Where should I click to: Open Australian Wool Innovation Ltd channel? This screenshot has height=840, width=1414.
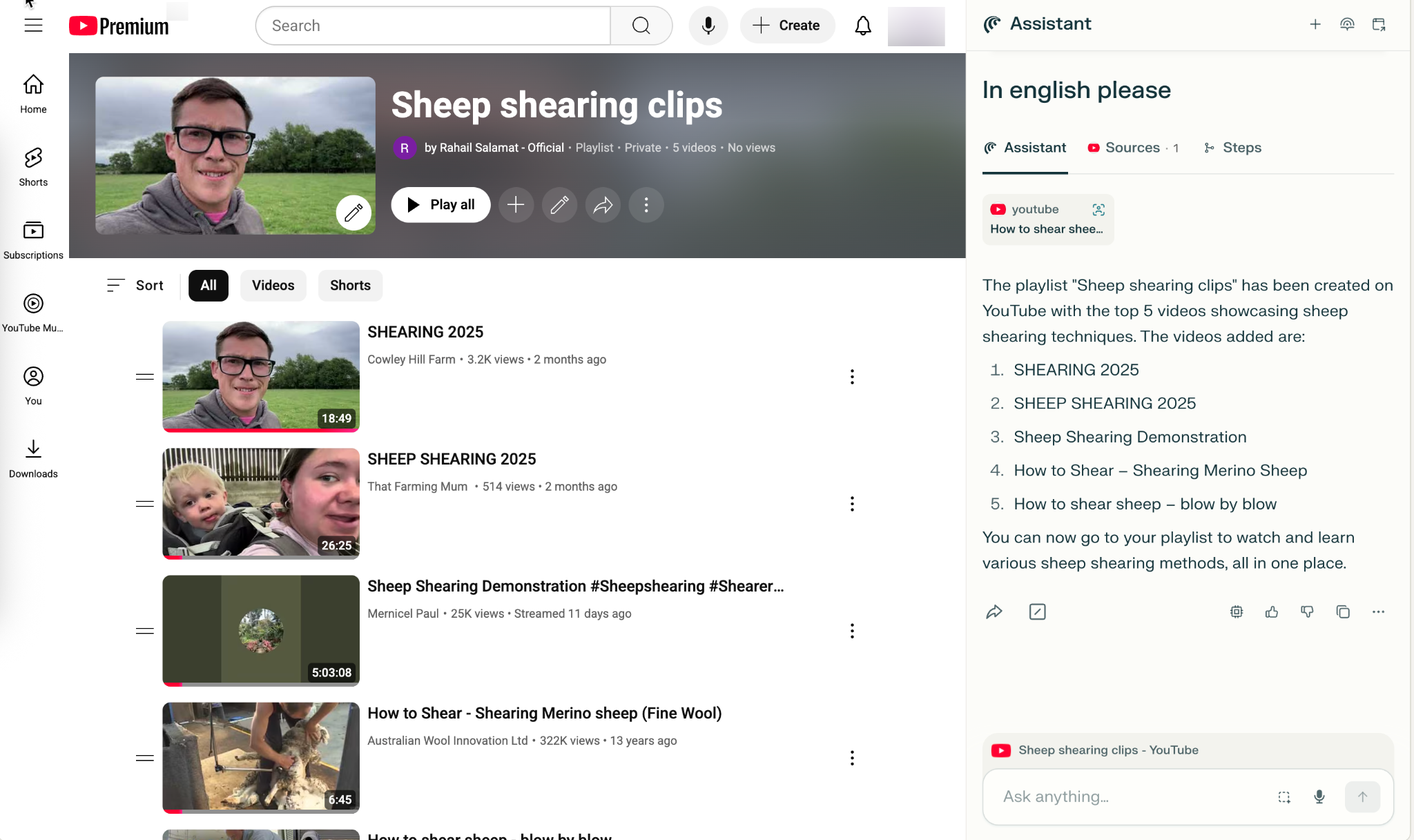click(447, 741)
